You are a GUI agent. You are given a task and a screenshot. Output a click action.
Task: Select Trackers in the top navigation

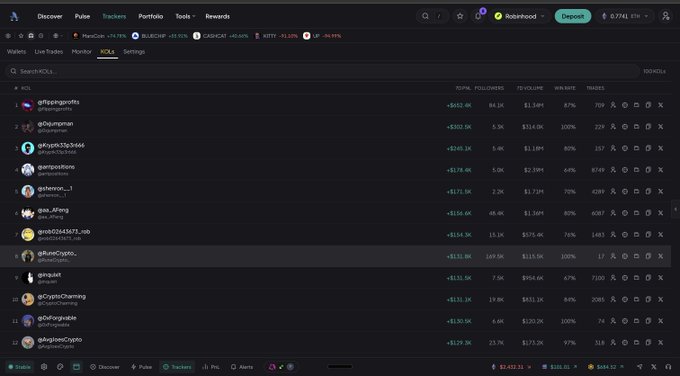coord(114,16)
